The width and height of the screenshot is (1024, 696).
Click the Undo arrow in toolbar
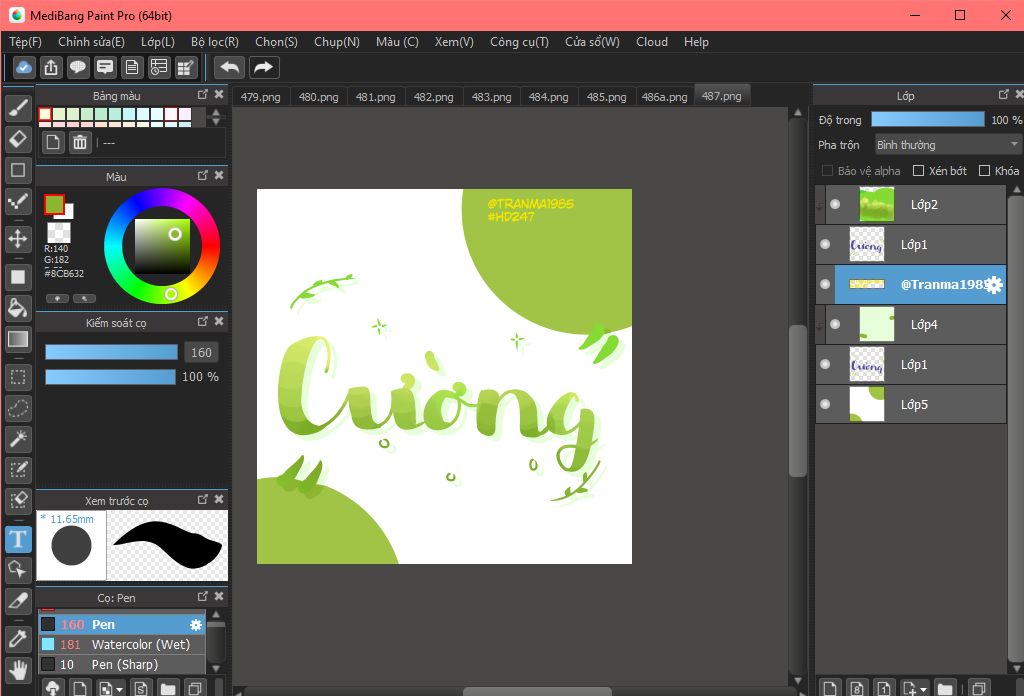(x=229, y=68)
